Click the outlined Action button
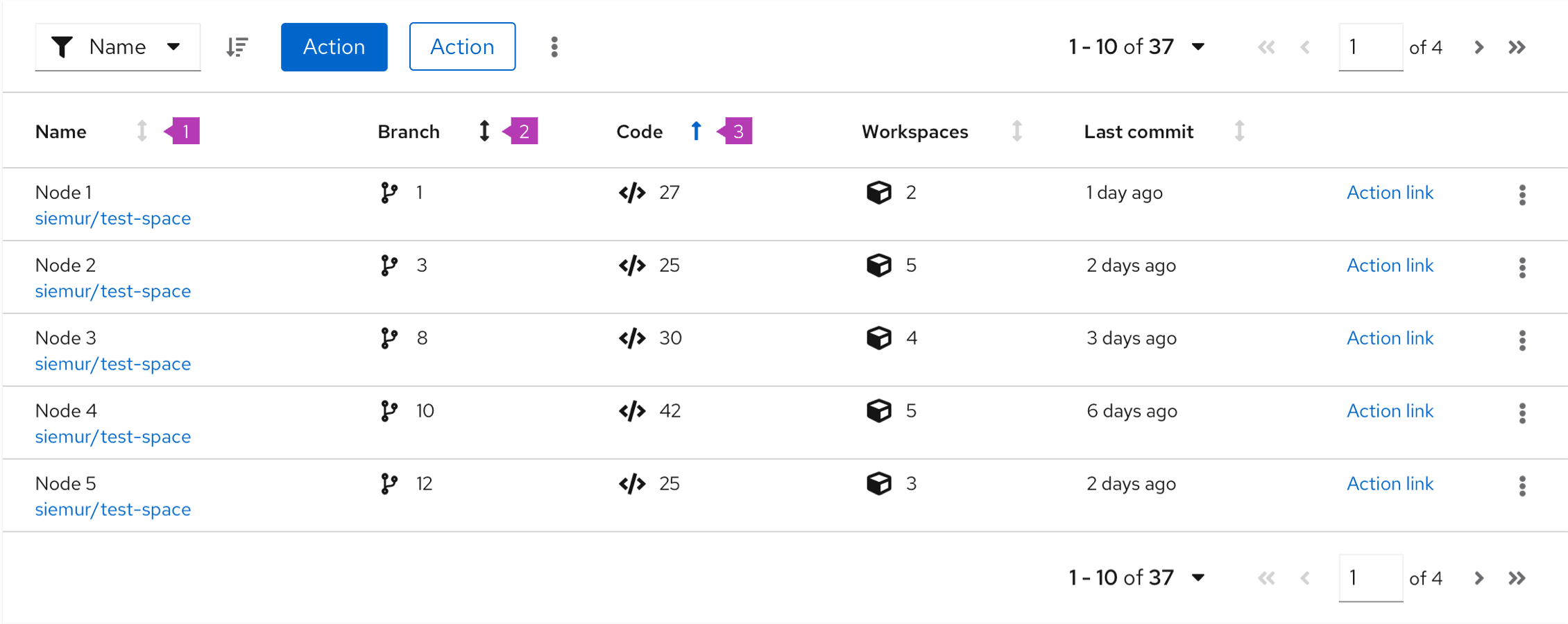This screenshot has height=624, width=1568. 462,47
